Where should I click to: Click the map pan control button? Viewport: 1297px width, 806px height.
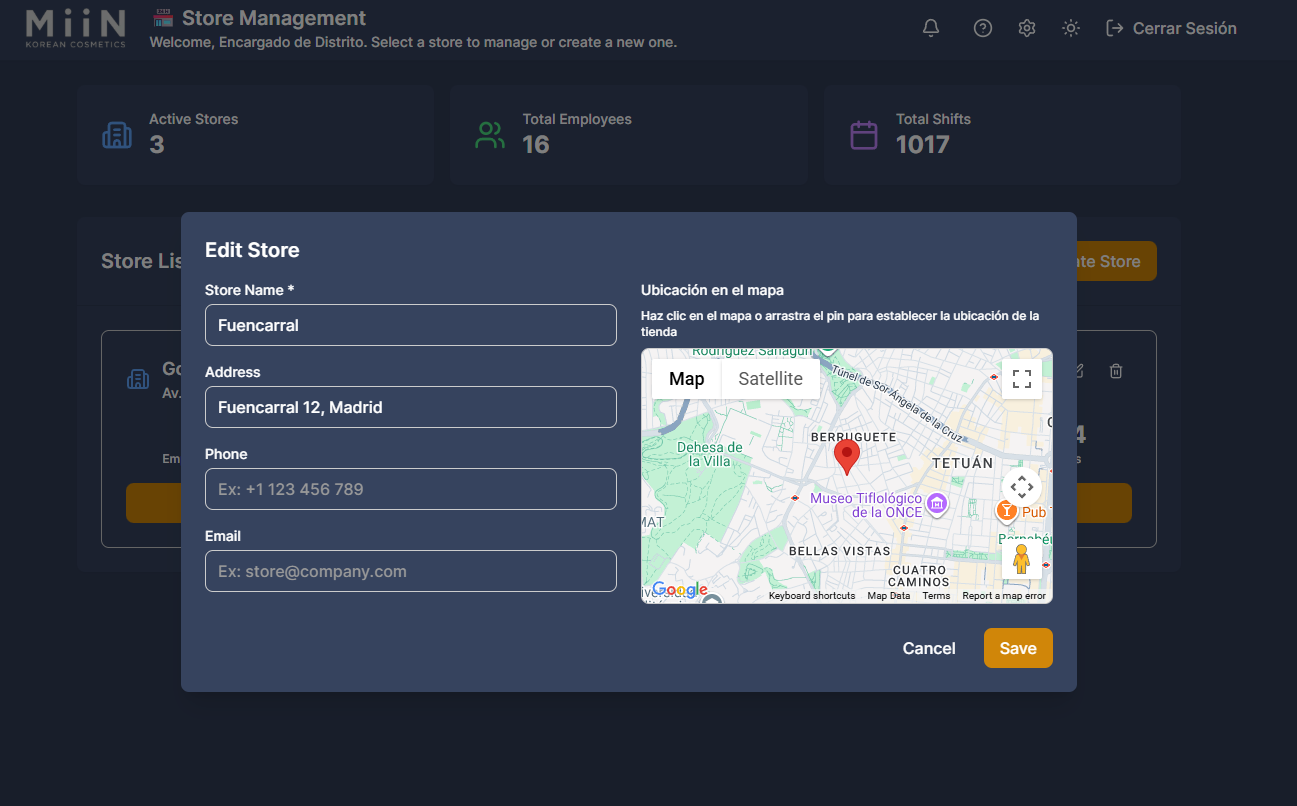coord(1022,487)
